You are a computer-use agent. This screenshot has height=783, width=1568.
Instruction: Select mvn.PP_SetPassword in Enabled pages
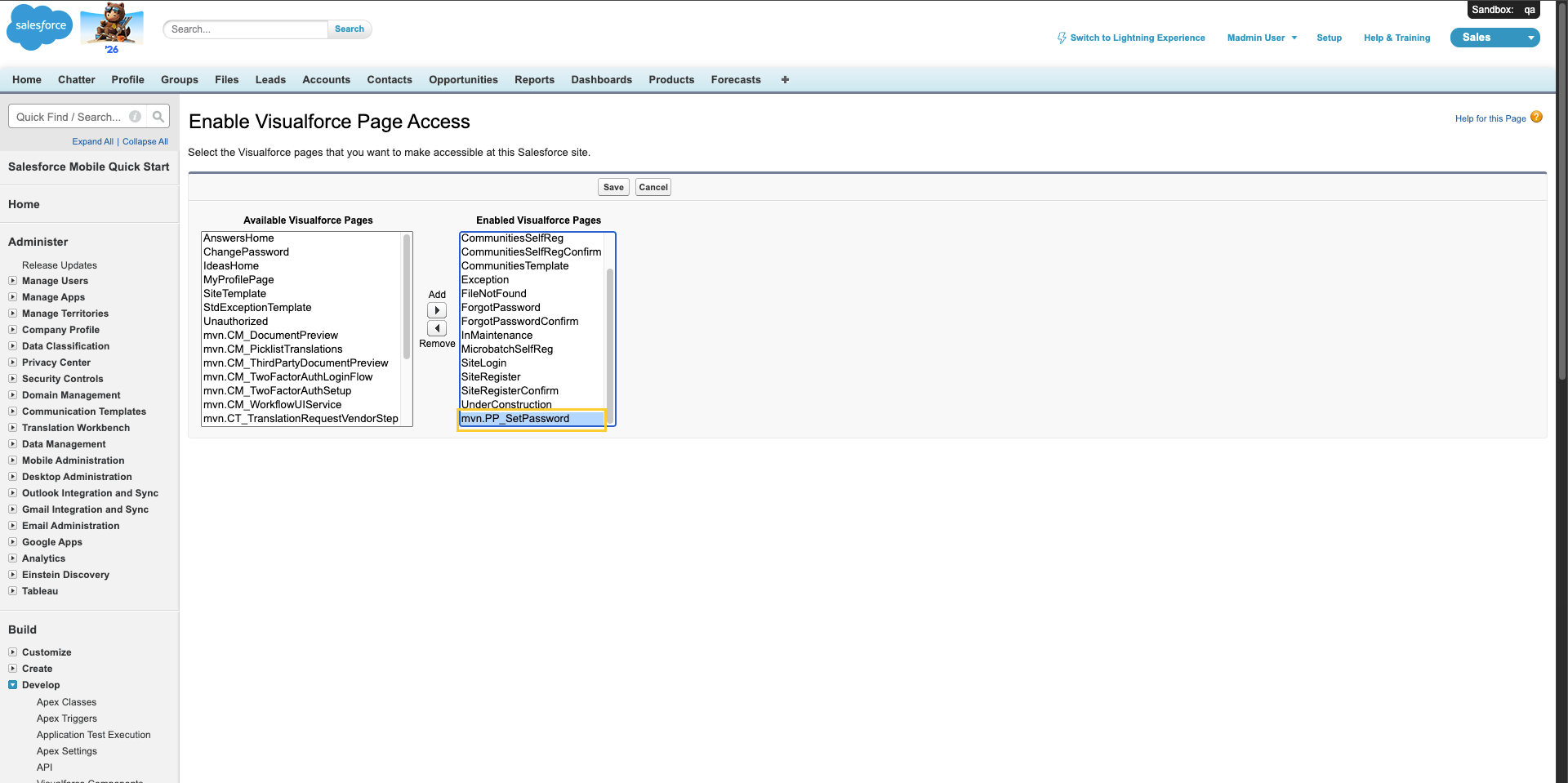click(532, 419)
